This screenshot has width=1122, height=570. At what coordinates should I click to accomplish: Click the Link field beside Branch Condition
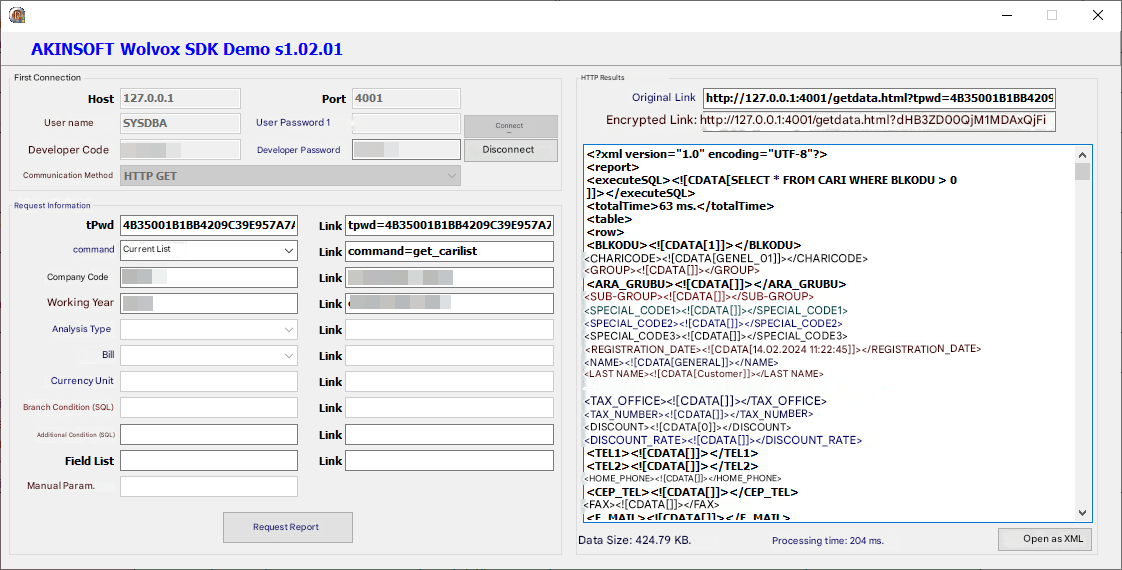tap(449, 408)
